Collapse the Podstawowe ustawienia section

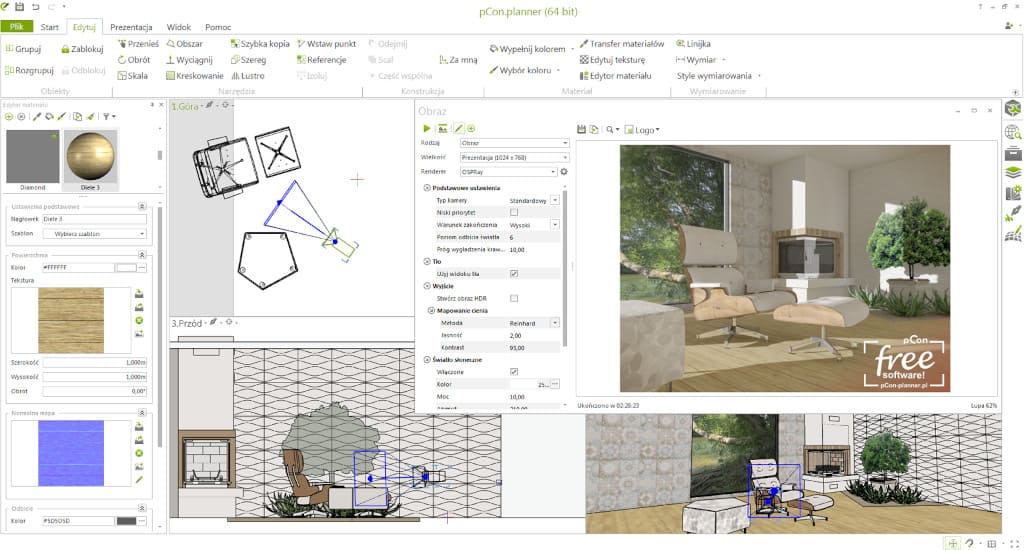[x=428, y=187]
